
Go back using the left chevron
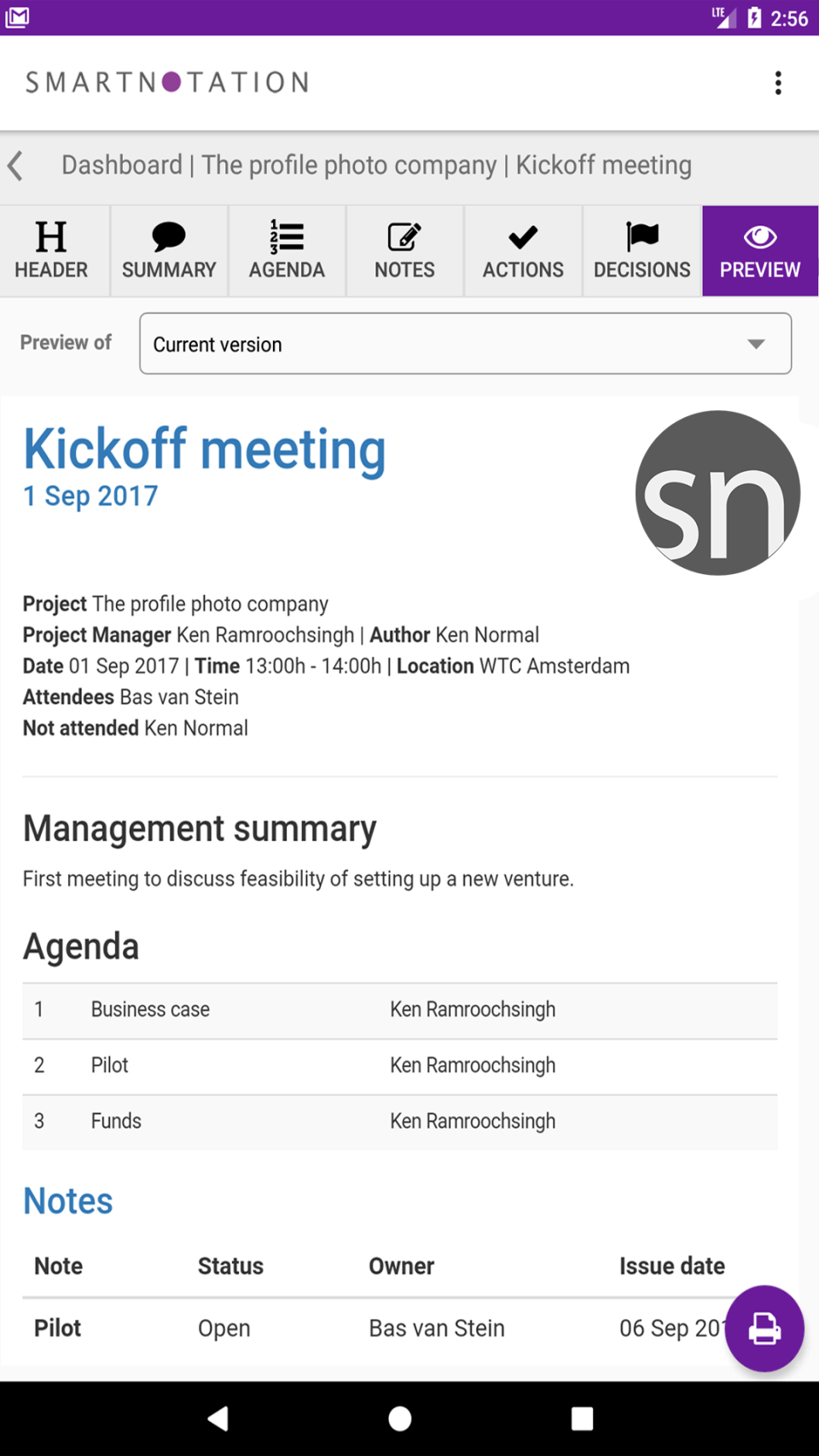[x=15, y=165]
